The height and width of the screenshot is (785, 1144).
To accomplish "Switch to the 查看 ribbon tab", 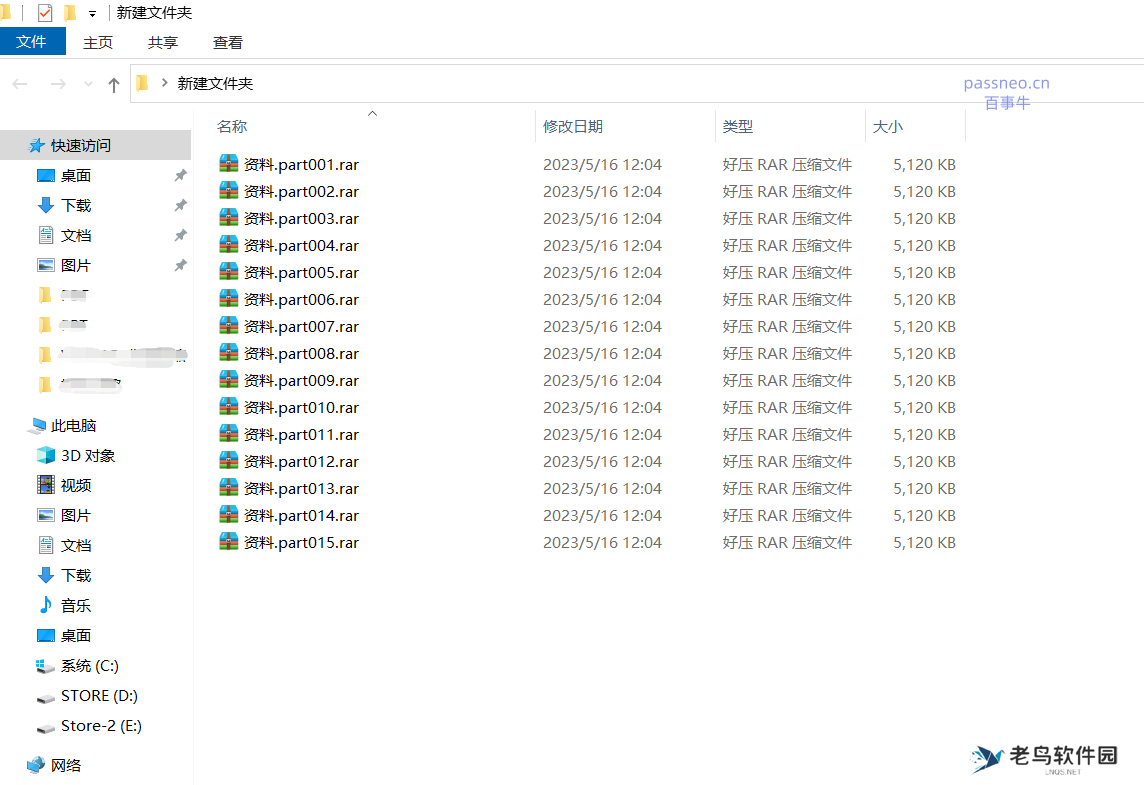I will click(x=228, y=42).
